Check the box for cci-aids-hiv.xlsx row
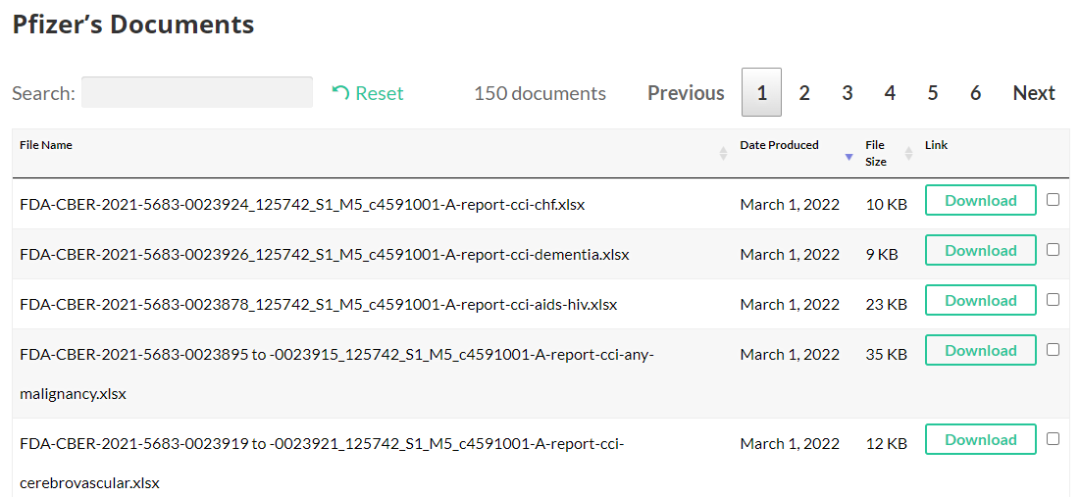 coord(1053,299)
